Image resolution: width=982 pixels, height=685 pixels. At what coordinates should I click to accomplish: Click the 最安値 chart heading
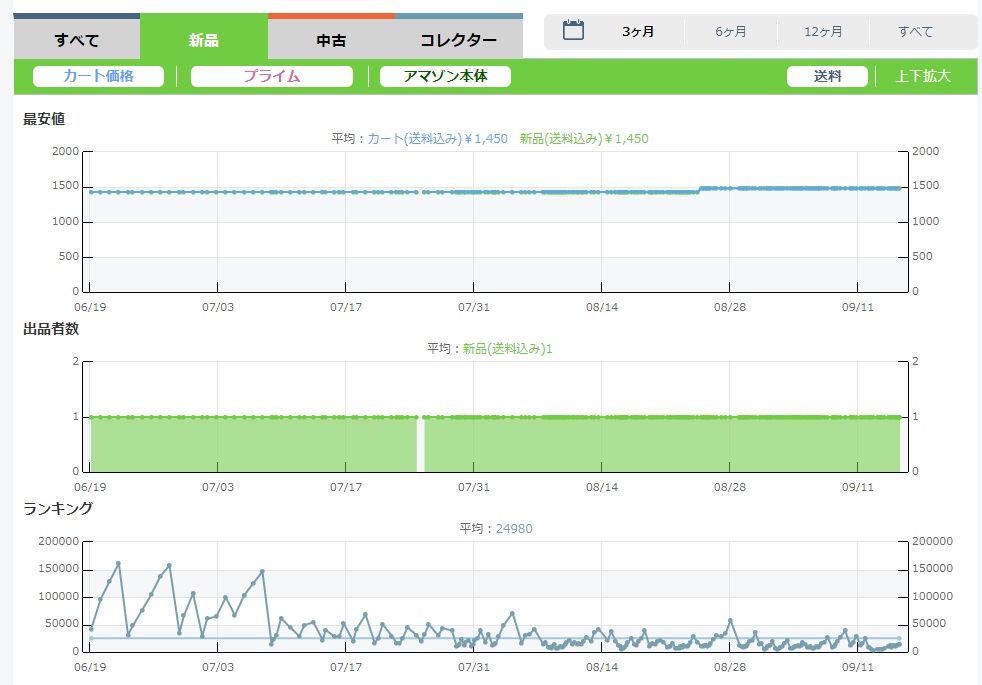[44, 119]
